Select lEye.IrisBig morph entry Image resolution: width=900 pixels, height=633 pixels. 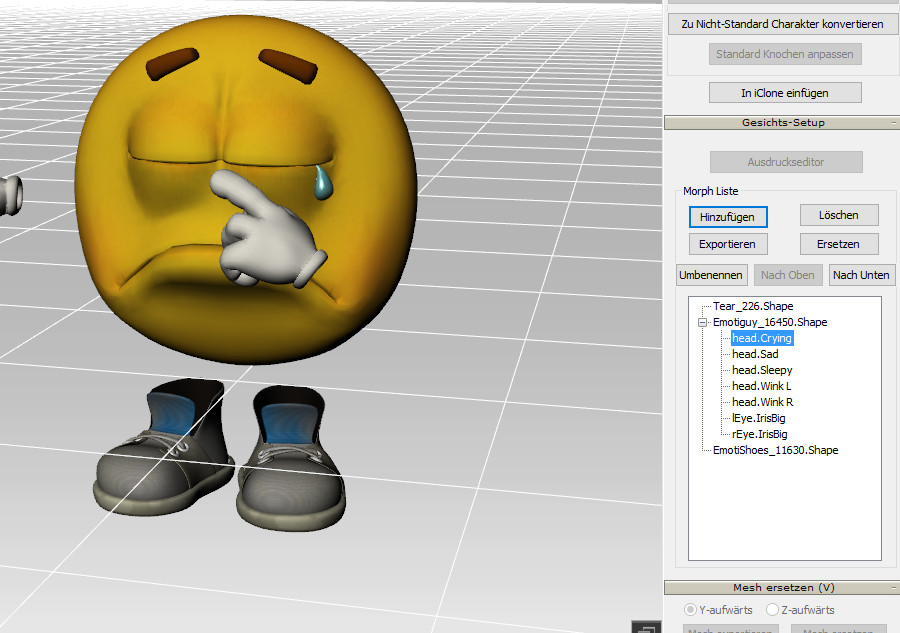click(x=758, y=418)
